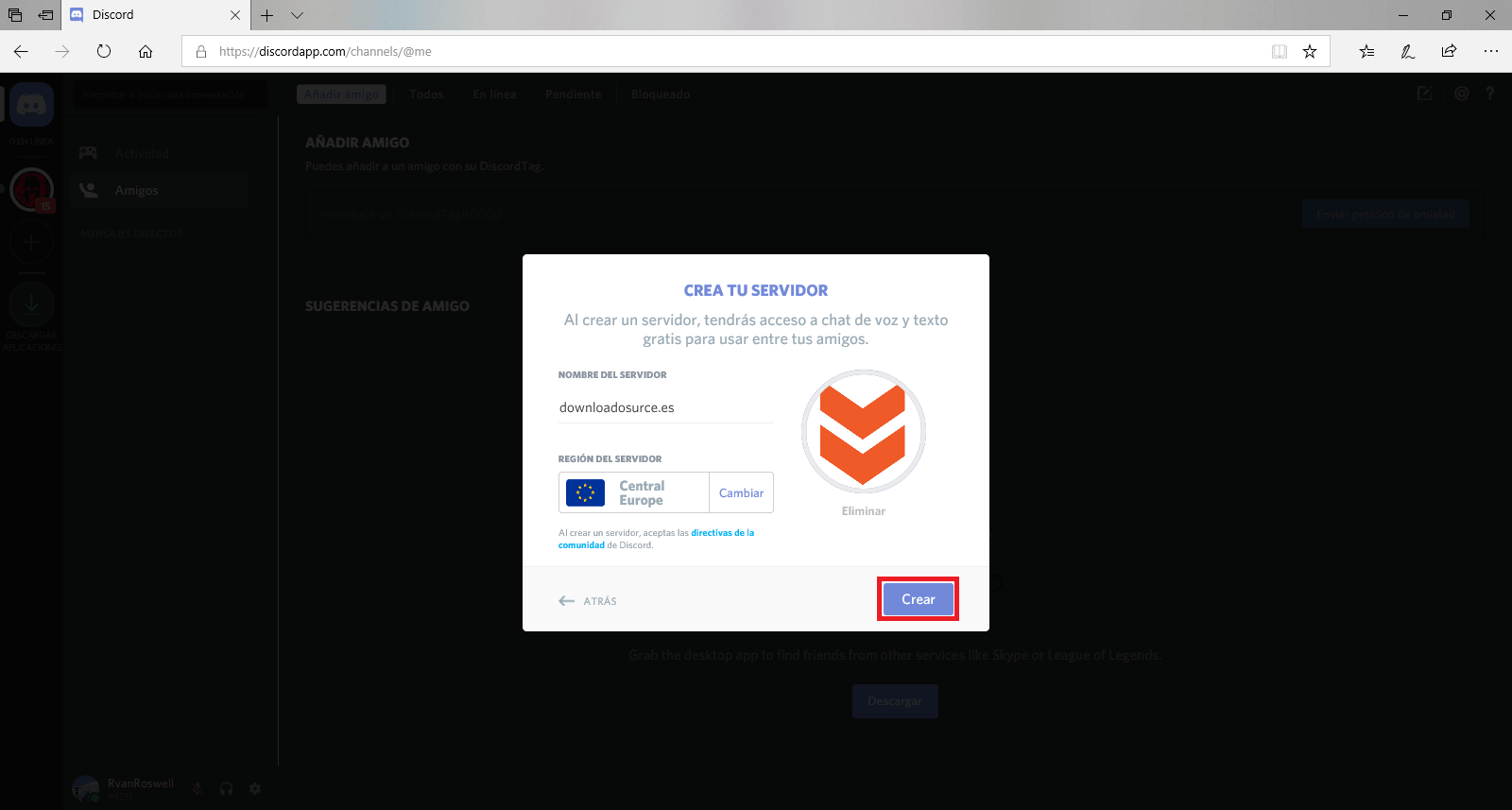Click the DiscordTag input field
Screen dimensions: 1512x810
click(803, 215)
